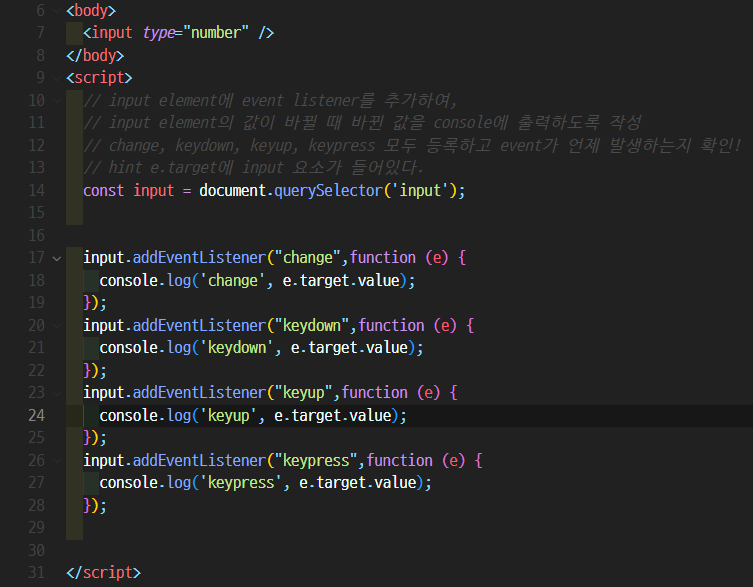Click line number 24 in the gutter

tap(36, 416)
